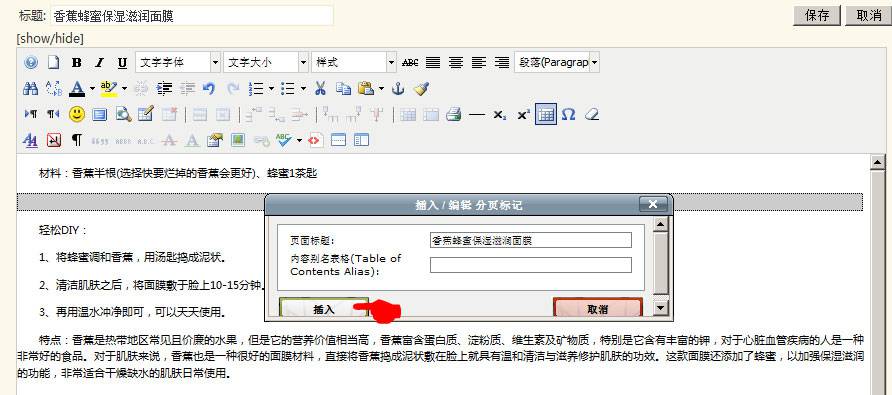The image size is (892, 395).
Task: Insert a horizontal rule
Action: [477, 114]
